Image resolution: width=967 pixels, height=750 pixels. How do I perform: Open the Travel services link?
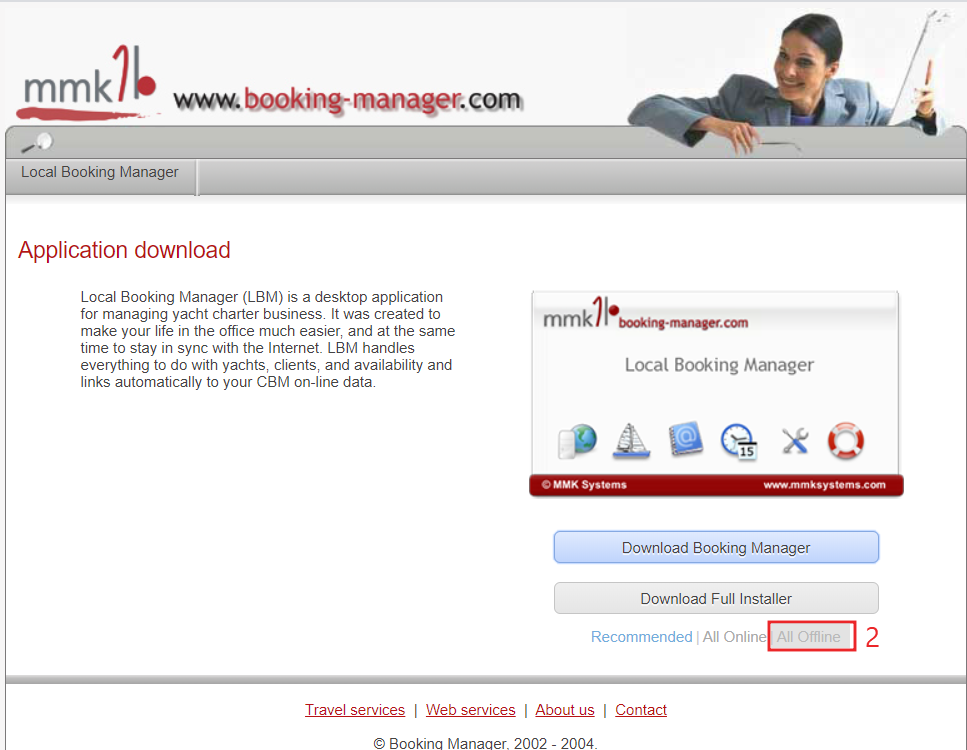pos(355,710)
